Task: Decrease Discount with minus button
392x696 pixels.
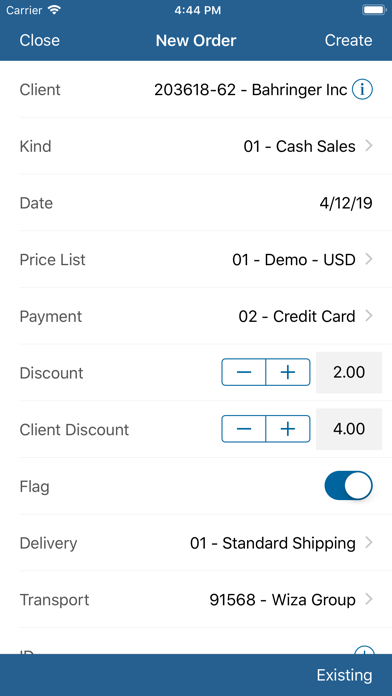Action: point(243,372)
